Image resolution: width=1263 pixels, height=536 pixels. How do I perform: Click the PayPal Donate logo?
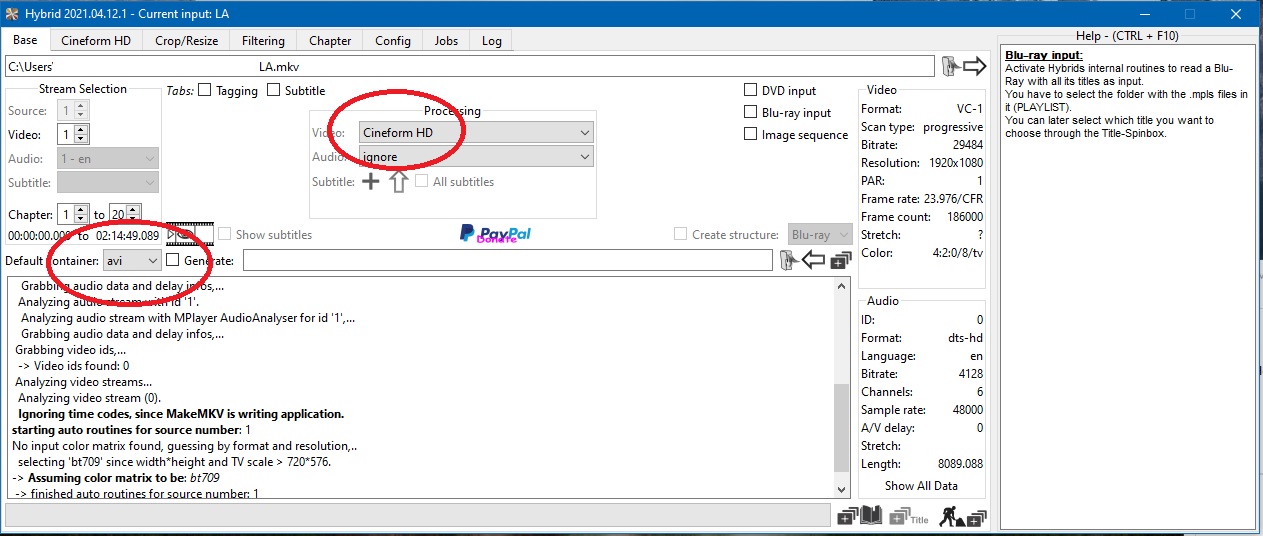pos(495,234)
